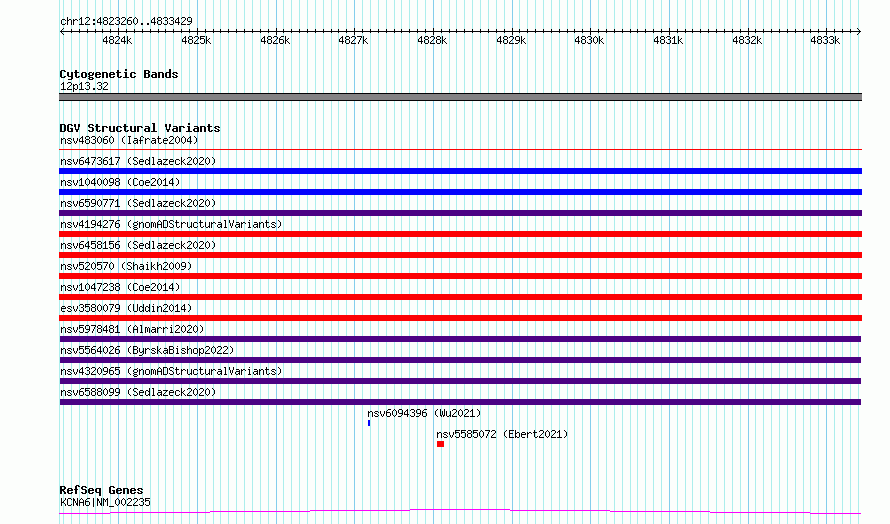Open the nsv520570 (Shaikh2009) variant label
Viewport: 890px width, 524px height.
click(x=126, y=266)
